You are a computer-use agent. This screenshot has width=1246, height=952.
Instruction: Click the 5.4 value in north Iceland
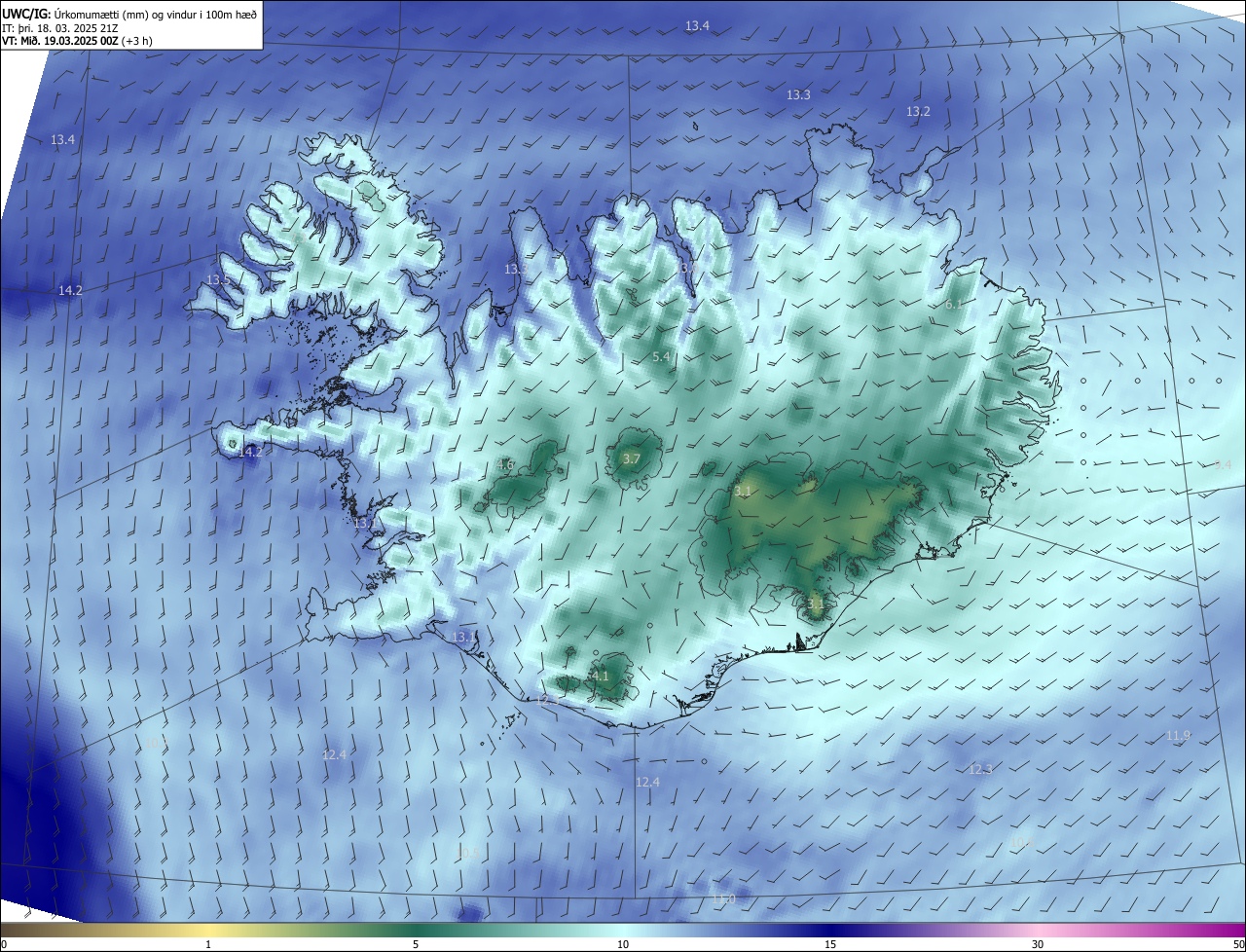pyautogui.click(x=661, y=357)
